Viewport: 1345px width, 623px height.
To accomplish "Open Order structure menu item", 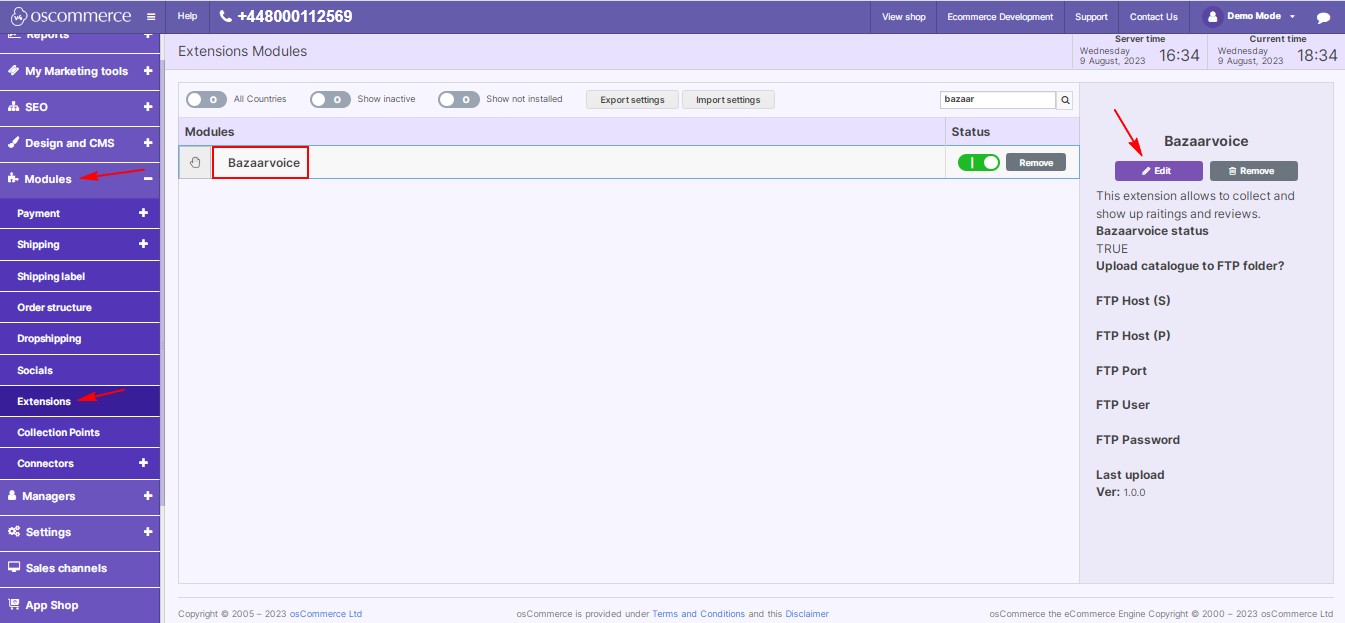I will [x=80, y=307].
